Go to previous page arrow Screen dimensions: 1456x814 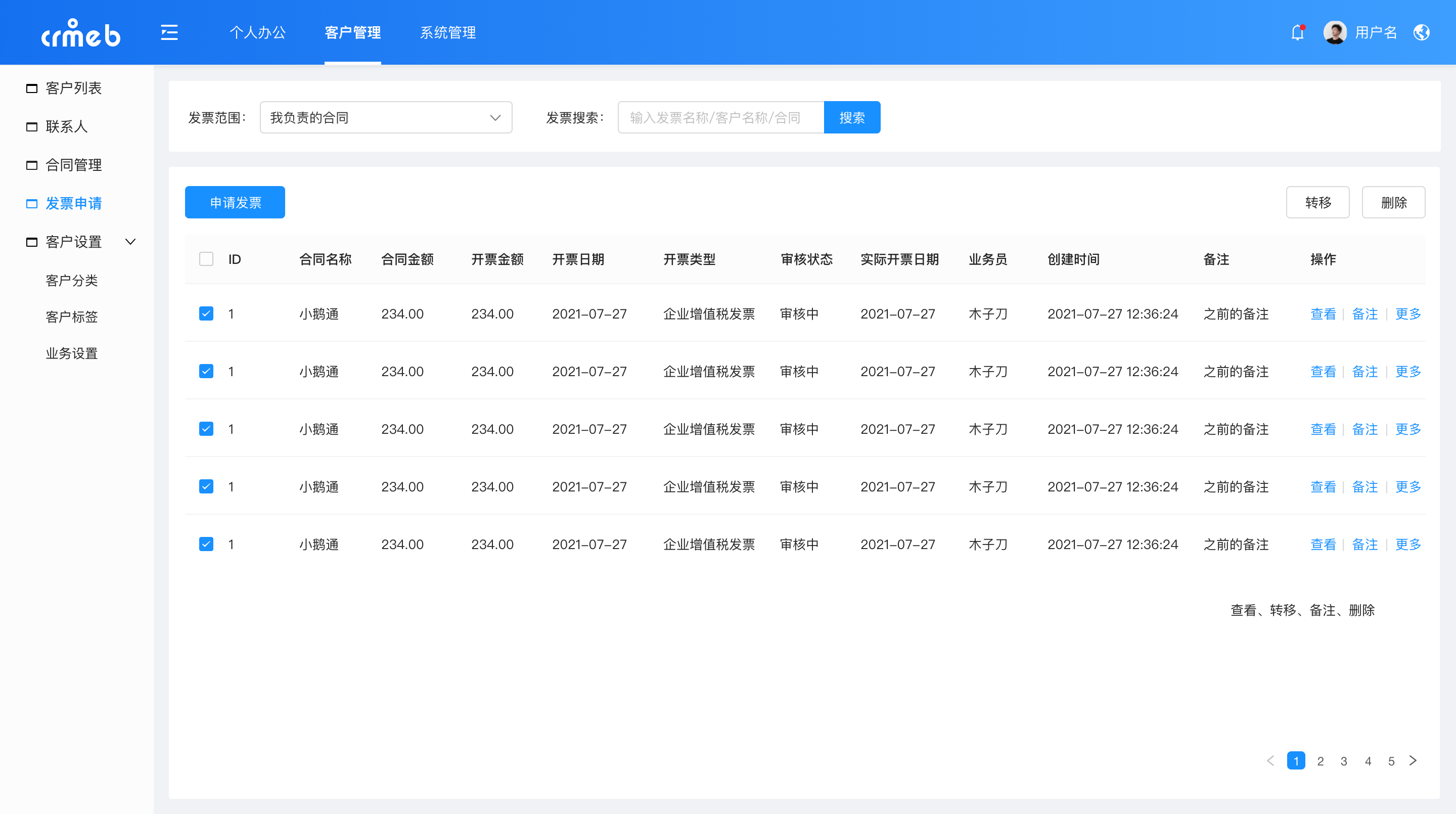pyautogui.click(x=1270, y=761)
